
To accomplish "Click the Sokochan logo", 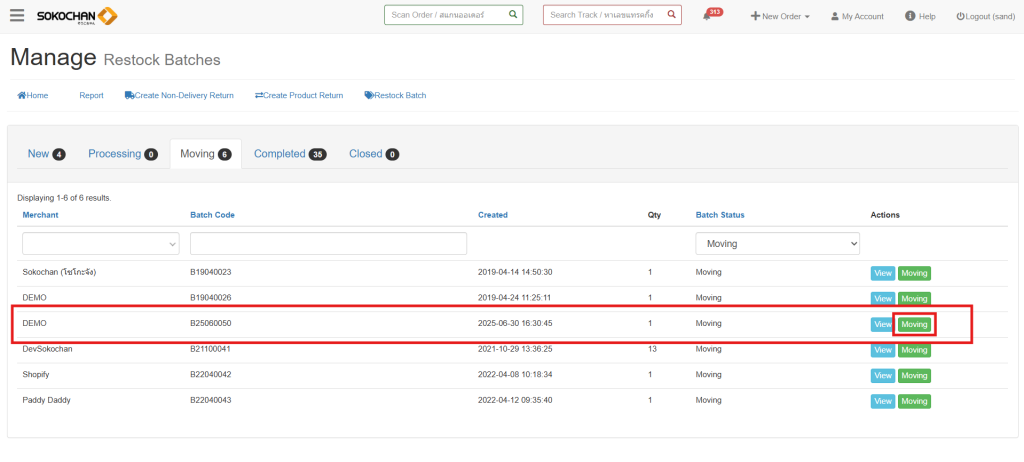I will click(x=77, y=16).
